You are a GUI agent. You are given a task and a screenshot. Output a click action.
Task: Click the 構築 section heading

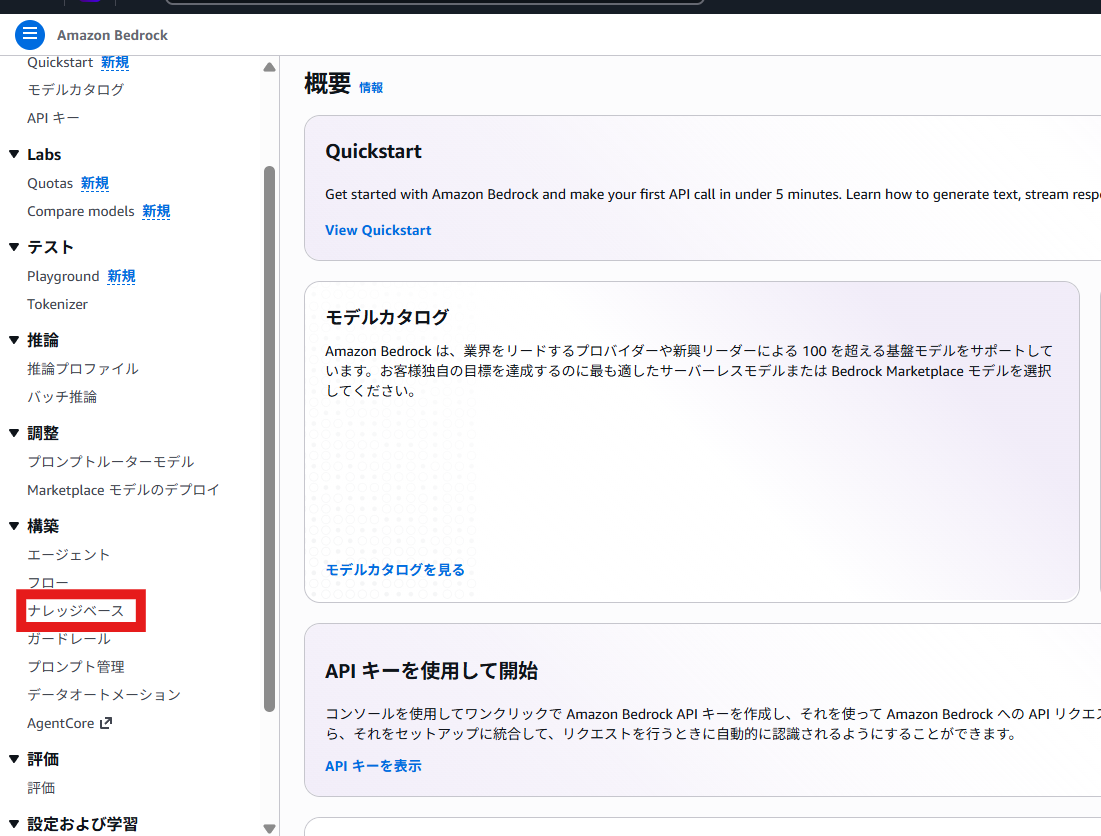[43, 526]
